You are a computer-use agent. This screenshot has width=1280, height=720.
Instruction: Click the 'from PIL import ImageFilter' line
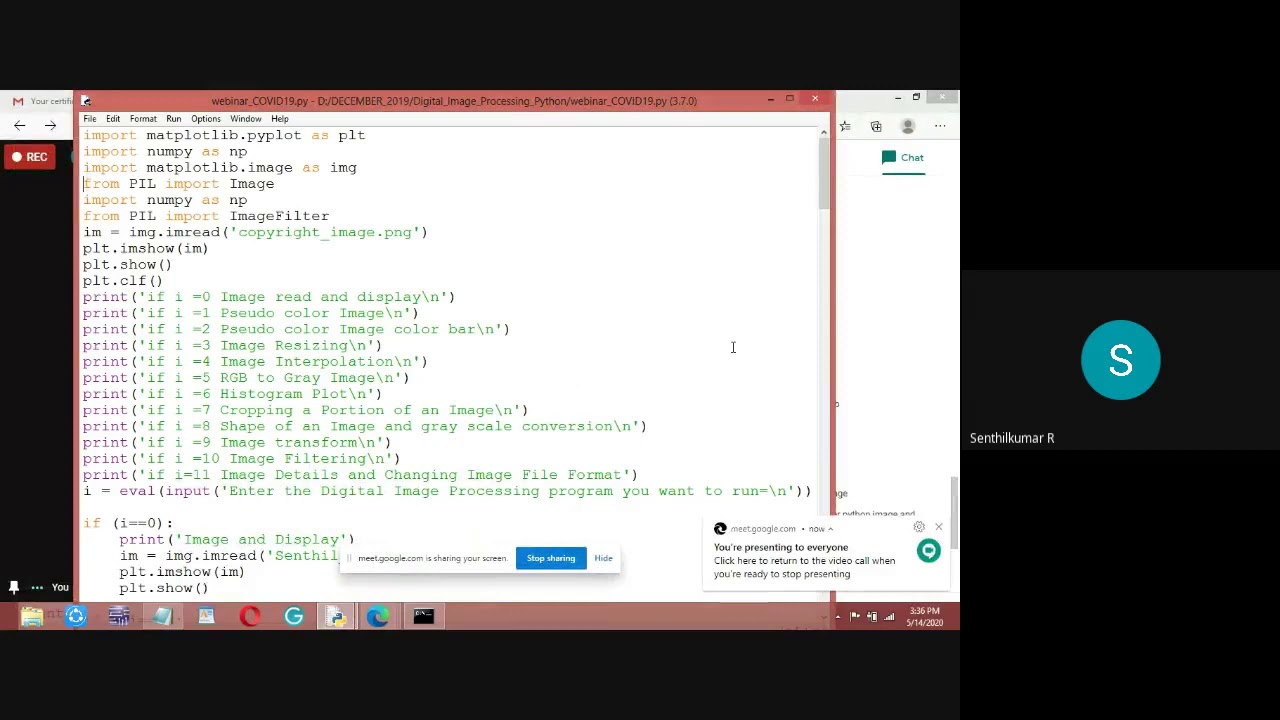pyautogui.click(x=206, y=216)
